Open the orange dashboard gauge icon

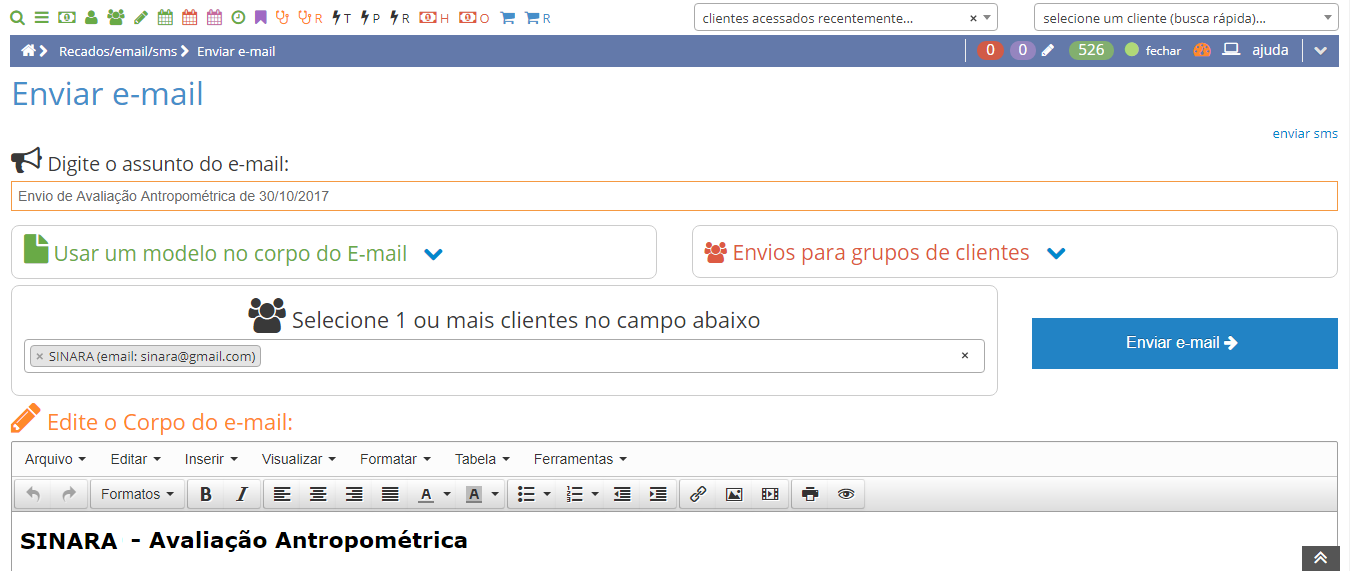click(1202, 50)
